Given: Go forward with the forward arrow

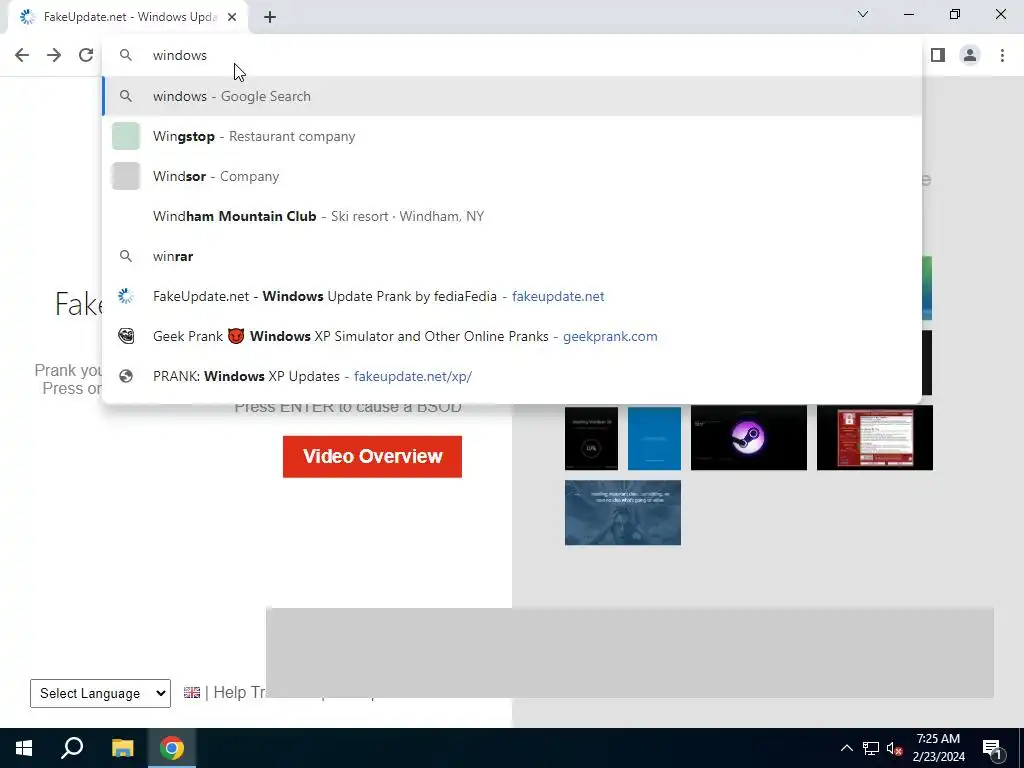Looking at the screenshot, I should point(54,56).
